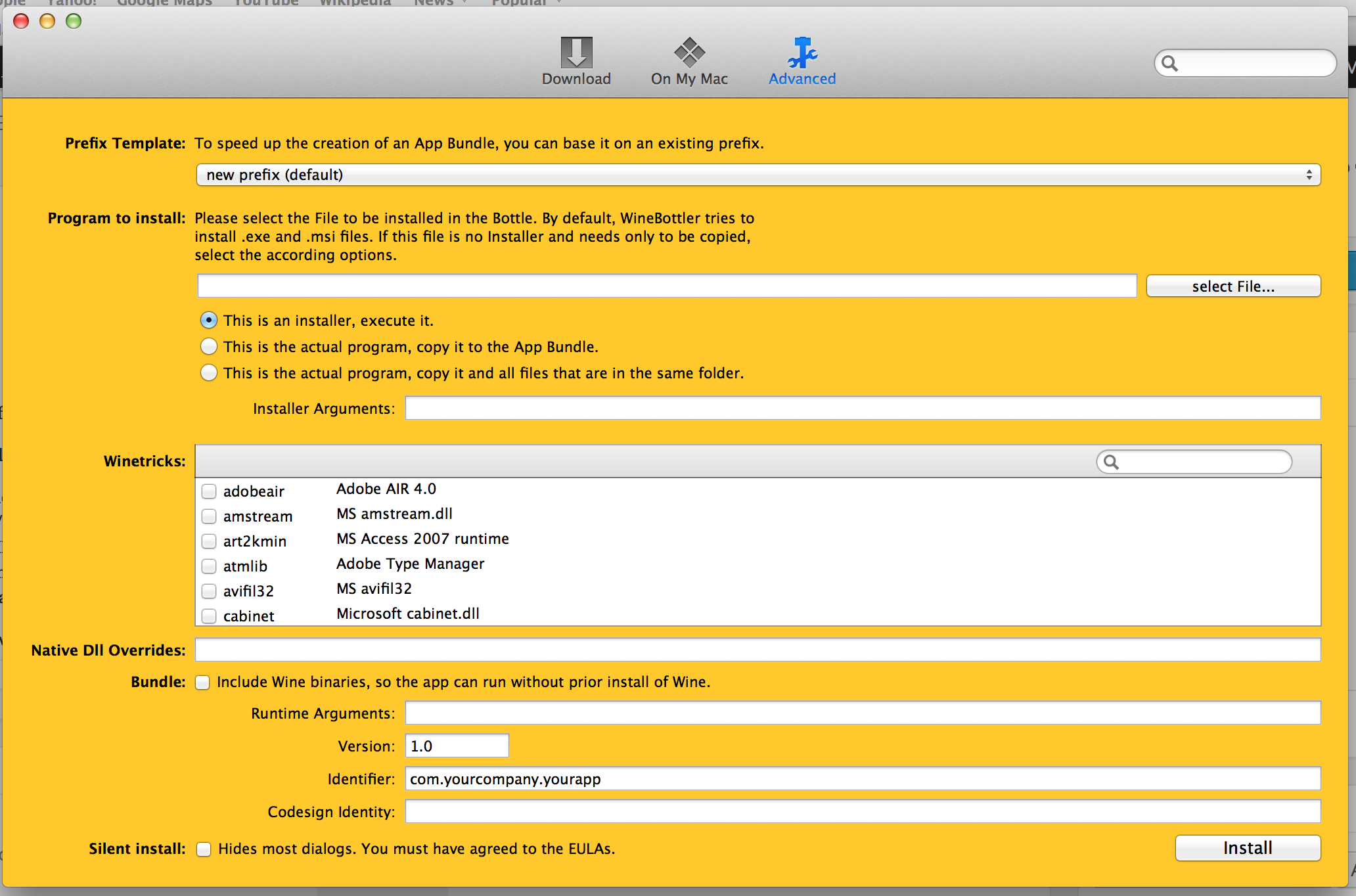The image size is (1356, 896).
Task: Open the On My Mac section icon
Action: [x=689, y=53]
